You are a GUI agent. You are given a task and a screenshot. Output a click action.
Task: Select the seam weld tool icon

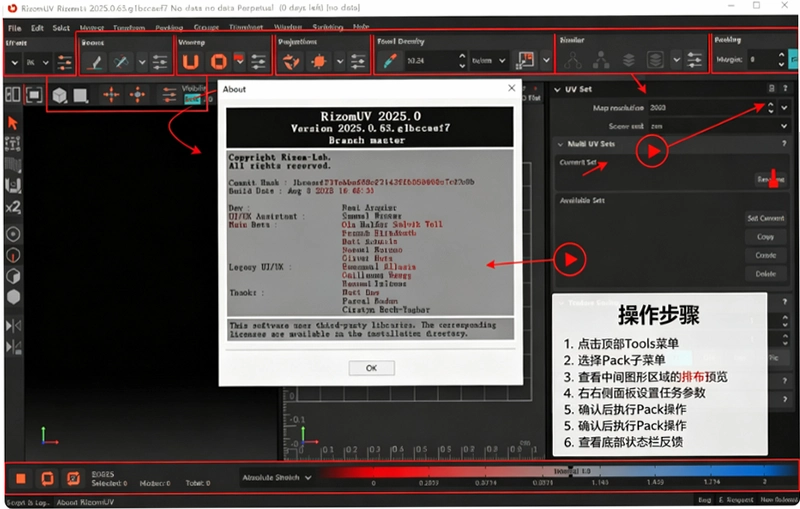click(x=121, y=62)
